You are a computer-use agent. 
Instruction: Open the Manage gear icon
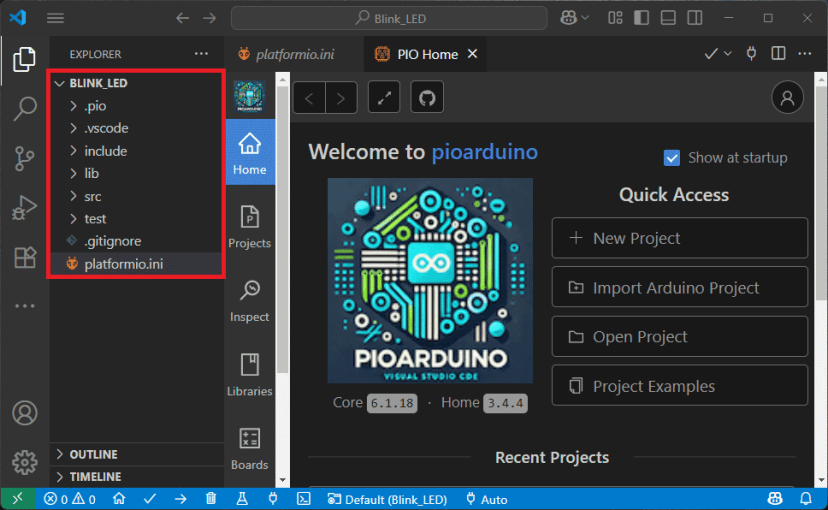pyautogui.click(x=24, y=462)
